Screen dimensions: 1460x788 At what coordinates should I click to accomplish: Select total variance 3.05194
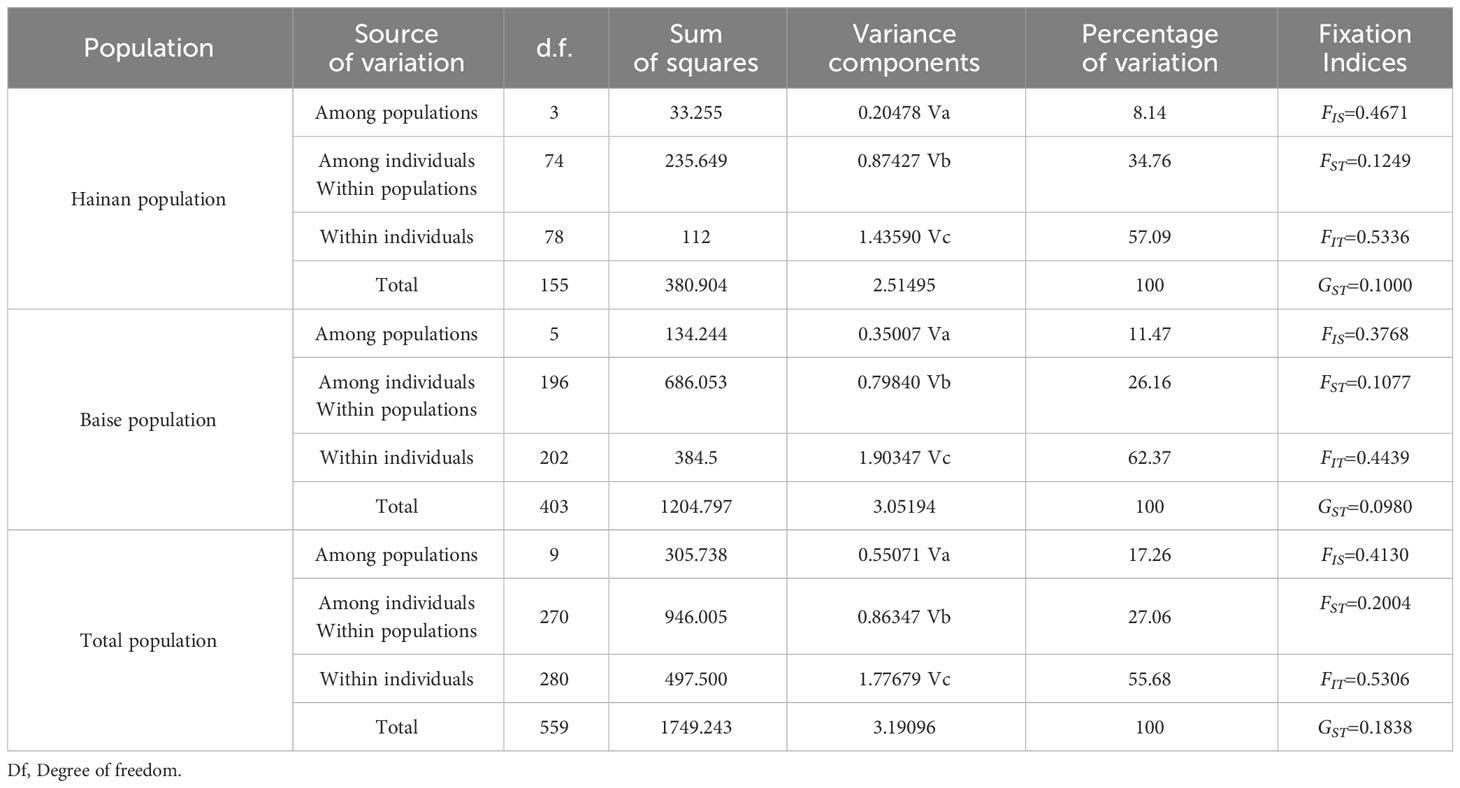pos(905,506)
